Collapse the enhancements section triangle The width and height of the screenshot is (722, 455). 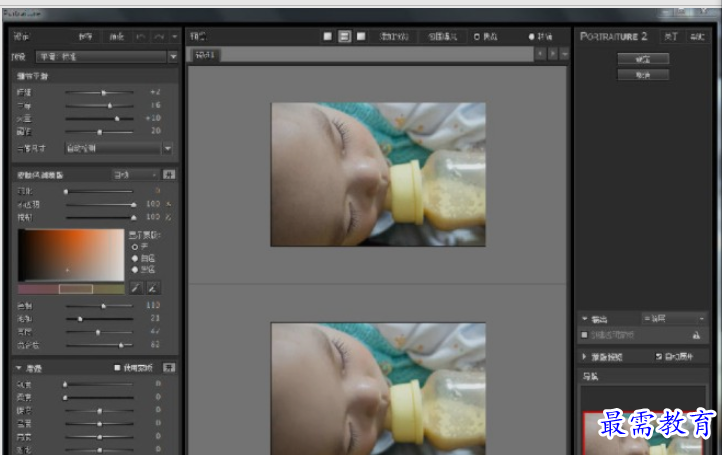[18, 368]
